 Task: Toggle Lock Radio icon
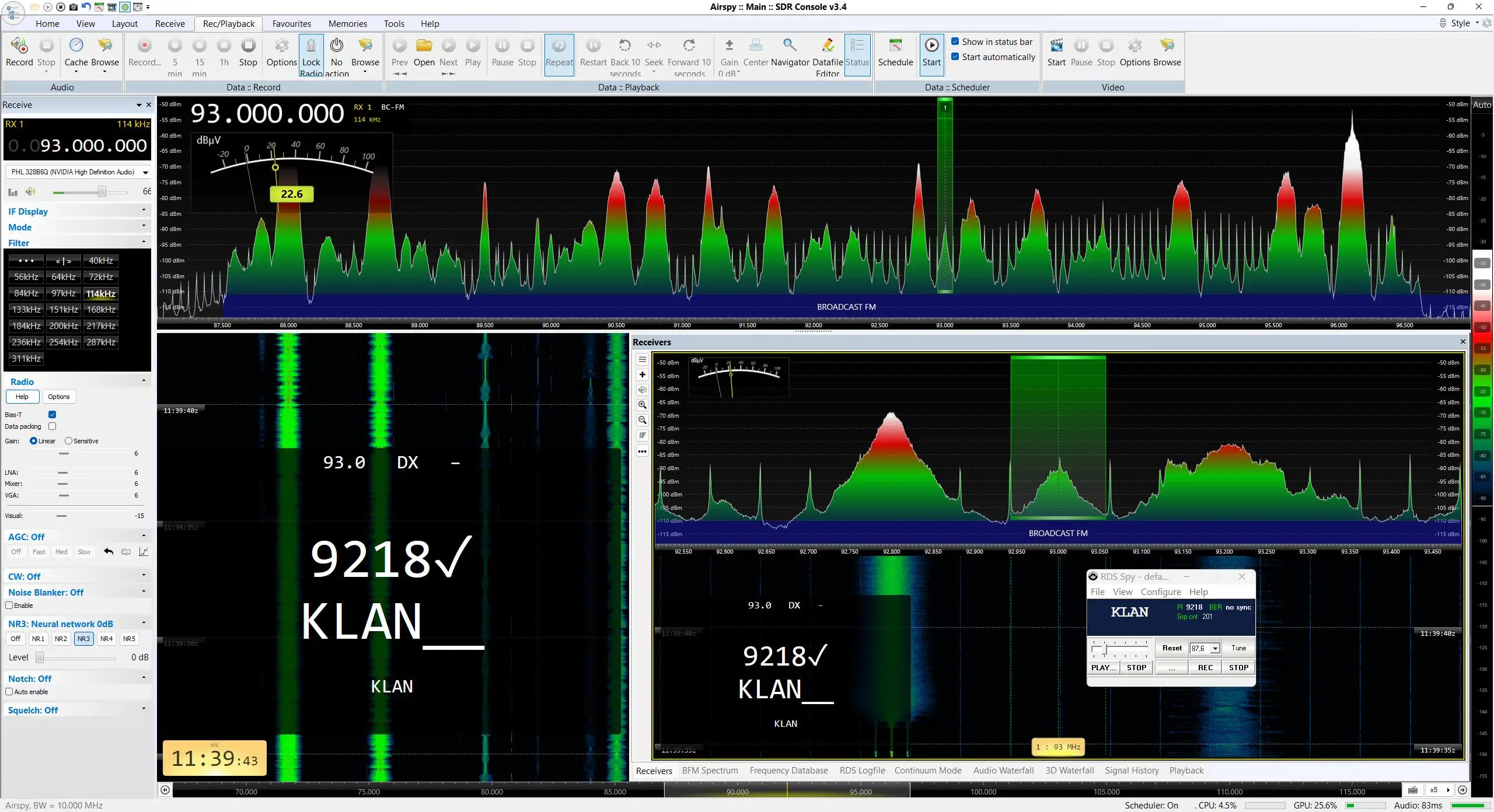[311, 45]
